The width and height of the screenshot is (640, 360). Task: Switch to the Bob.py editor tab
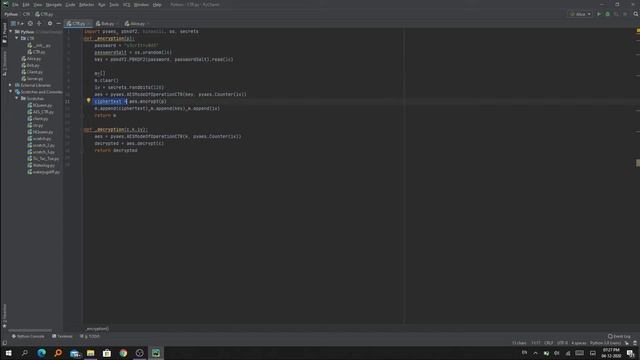tap(106, 24)
